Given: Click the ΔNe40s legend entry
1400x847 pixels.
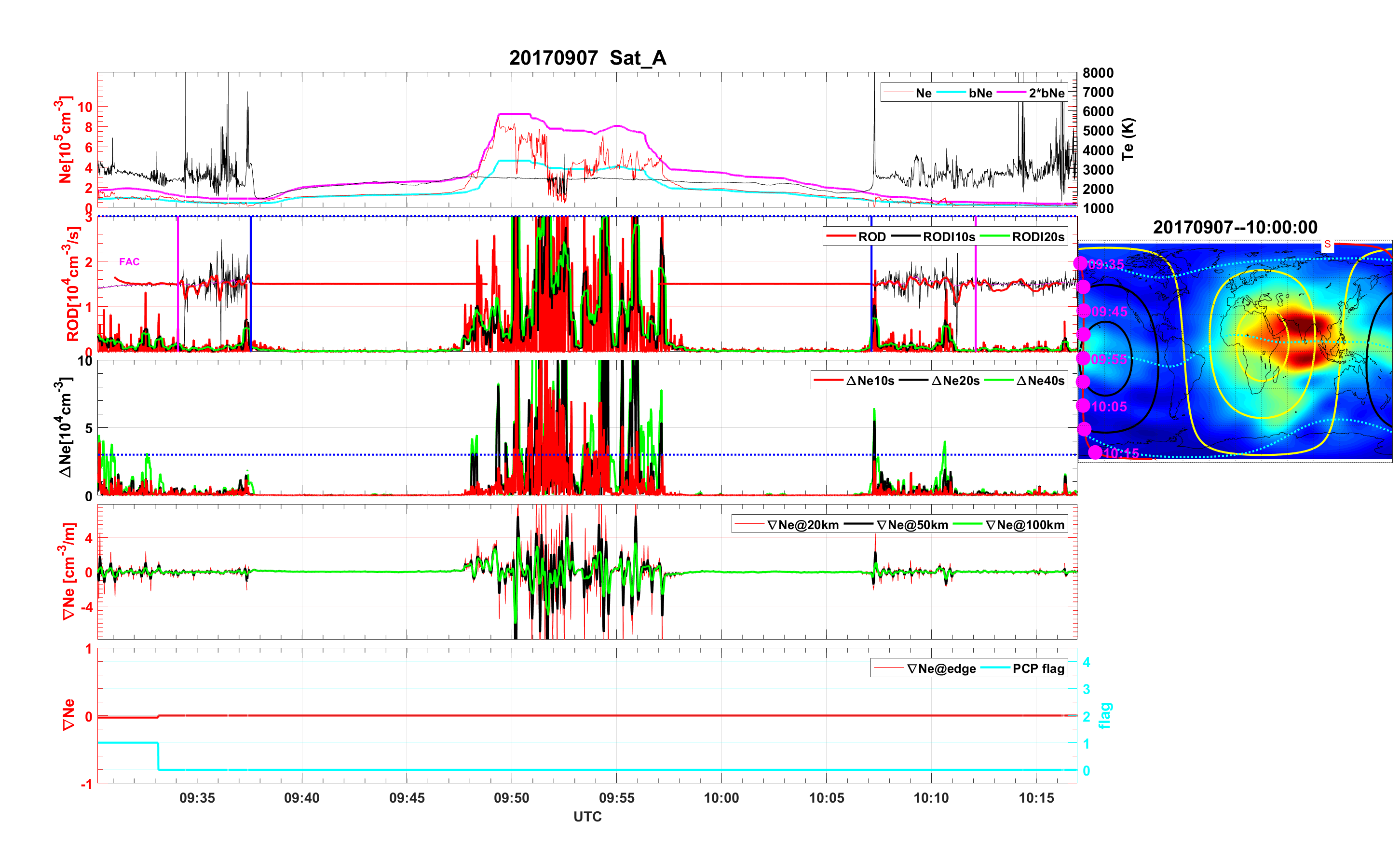Looking at the screenshot, I should pyautogui.click(x=1040, y=381).
